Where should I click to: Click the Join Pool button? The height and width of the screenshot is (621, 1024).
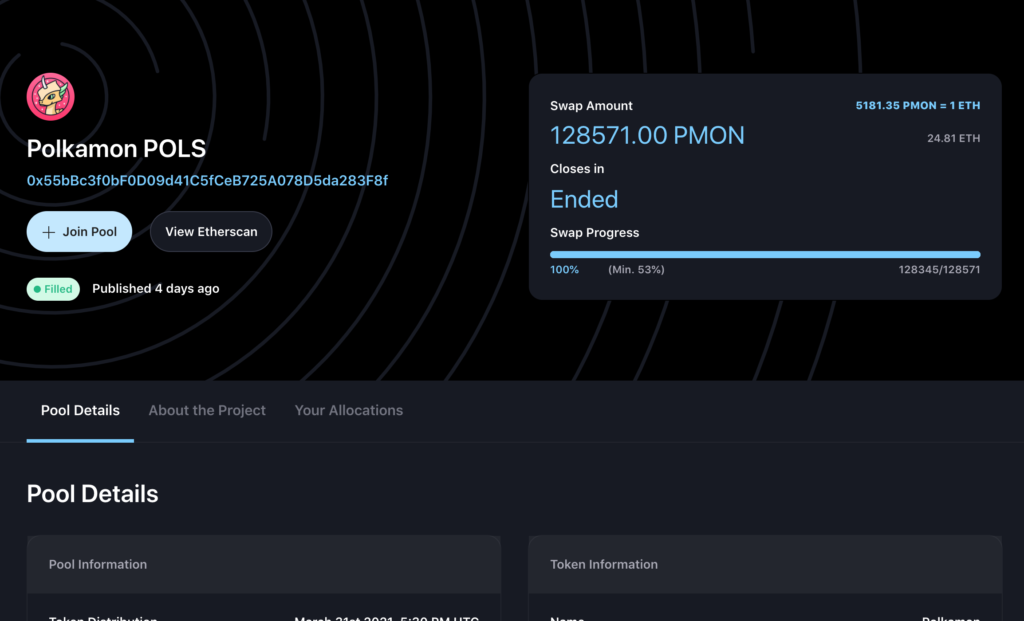click(x=79, y=231)
